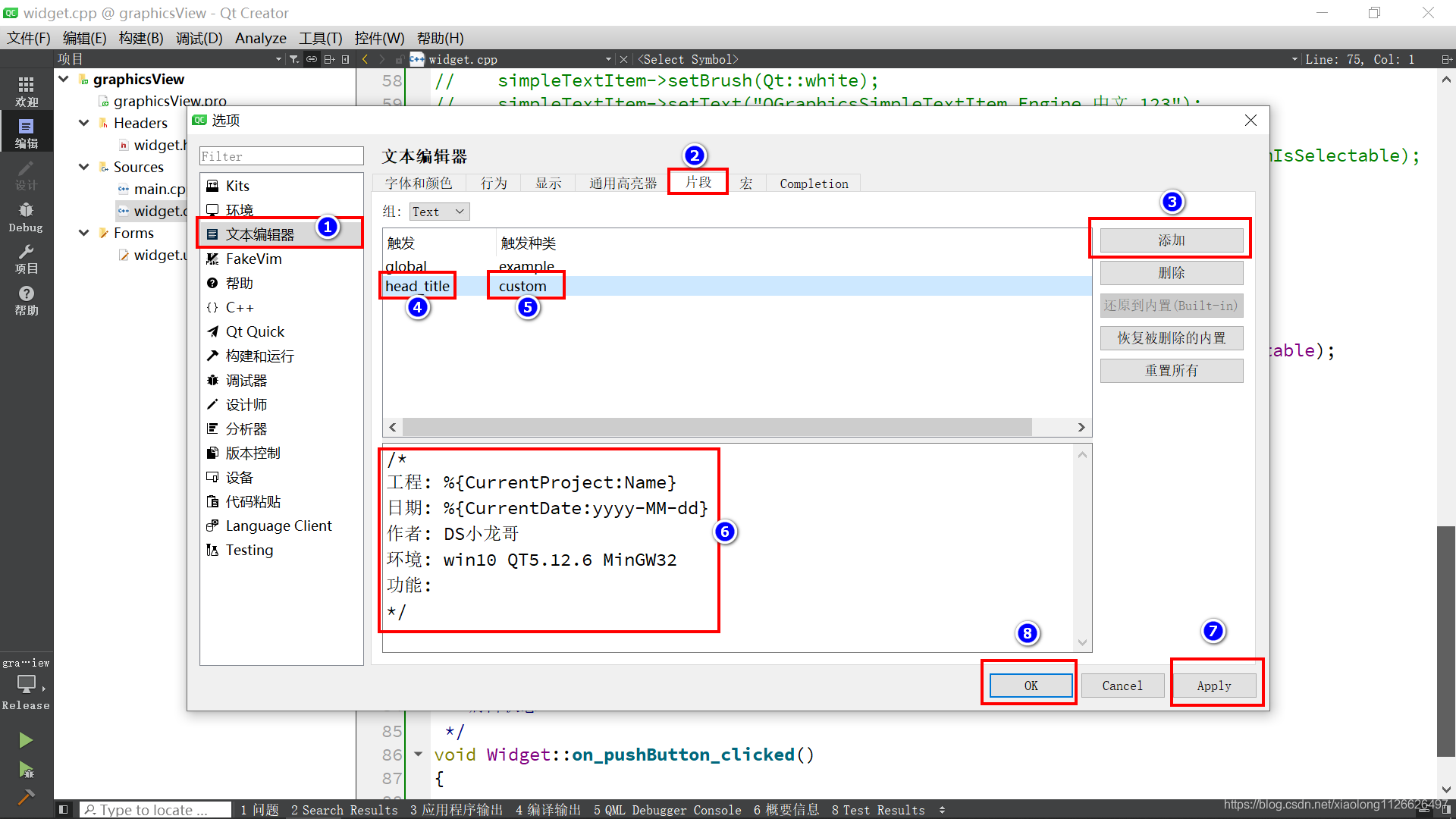The image size is (1456, 819).
Task: Click the 删除 button
Action: point(1171,272)
